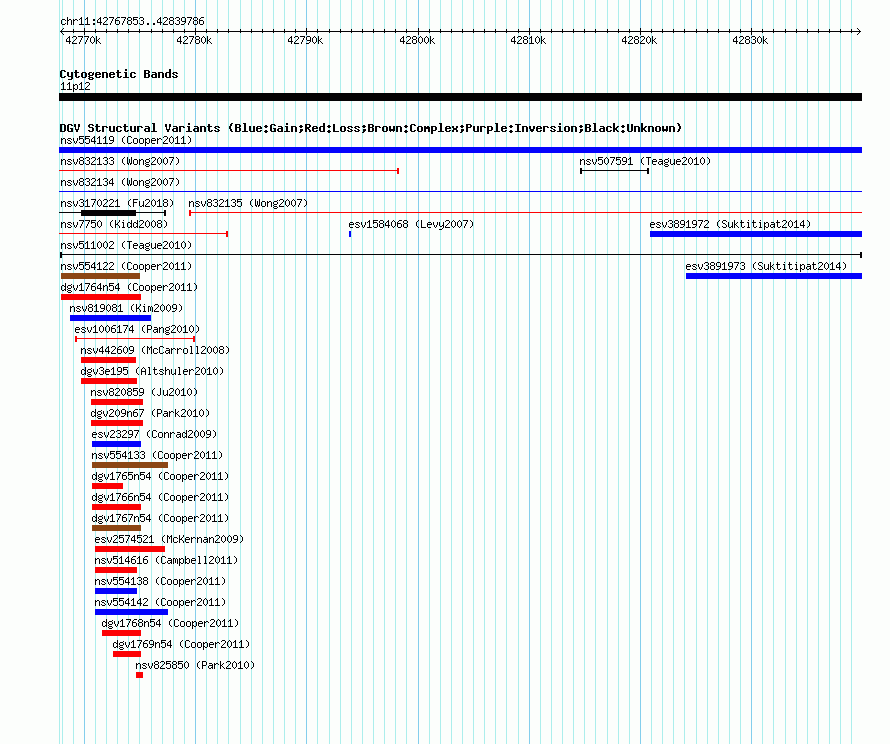Viewport: 890px width, 744px height.
Task: Open the nsv832134 (Wong2007) variant label
Action: 120,182
